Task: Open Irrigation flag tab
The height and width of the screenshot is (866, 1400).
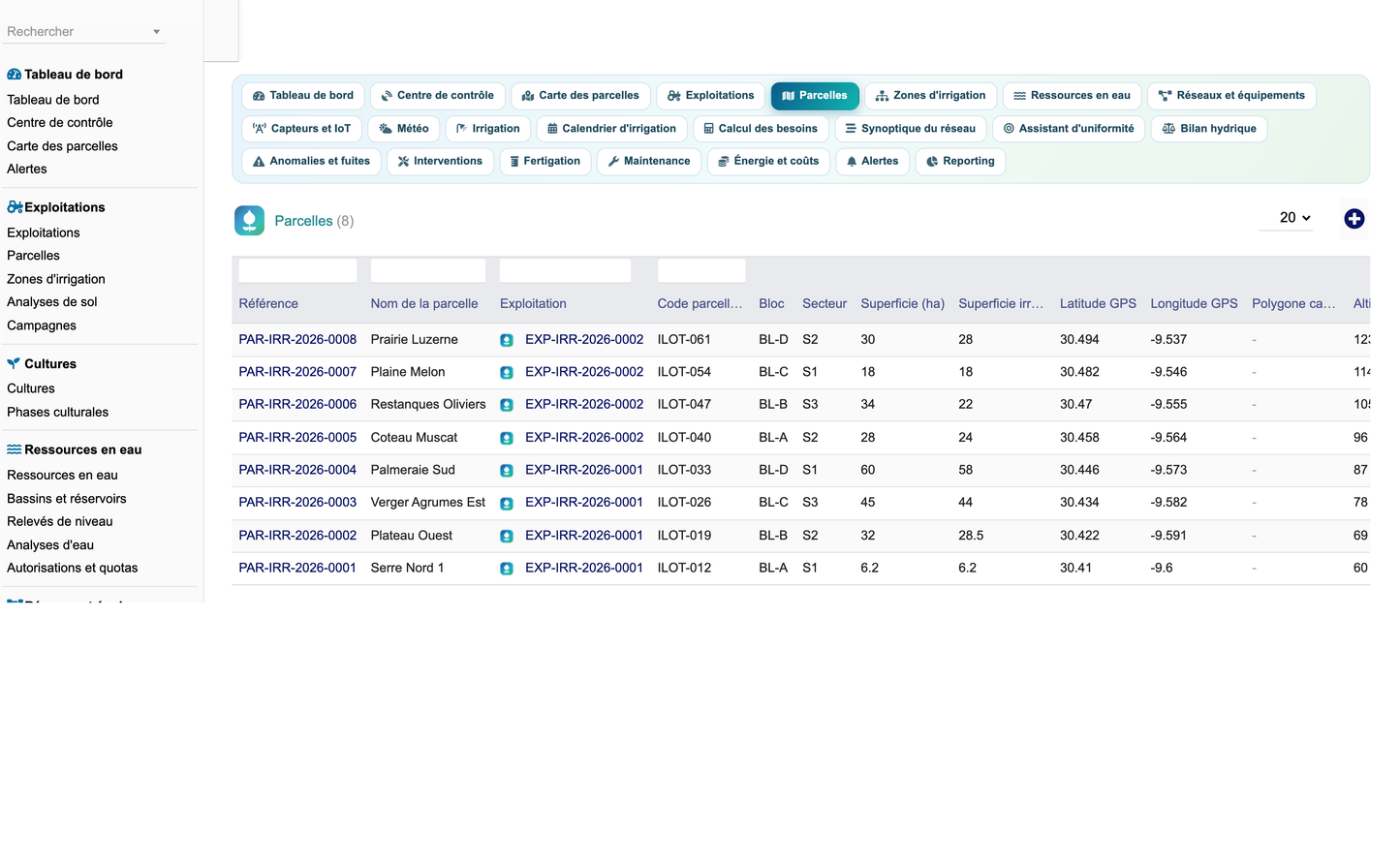Action: pyautogui.click(x=488, y=129)
